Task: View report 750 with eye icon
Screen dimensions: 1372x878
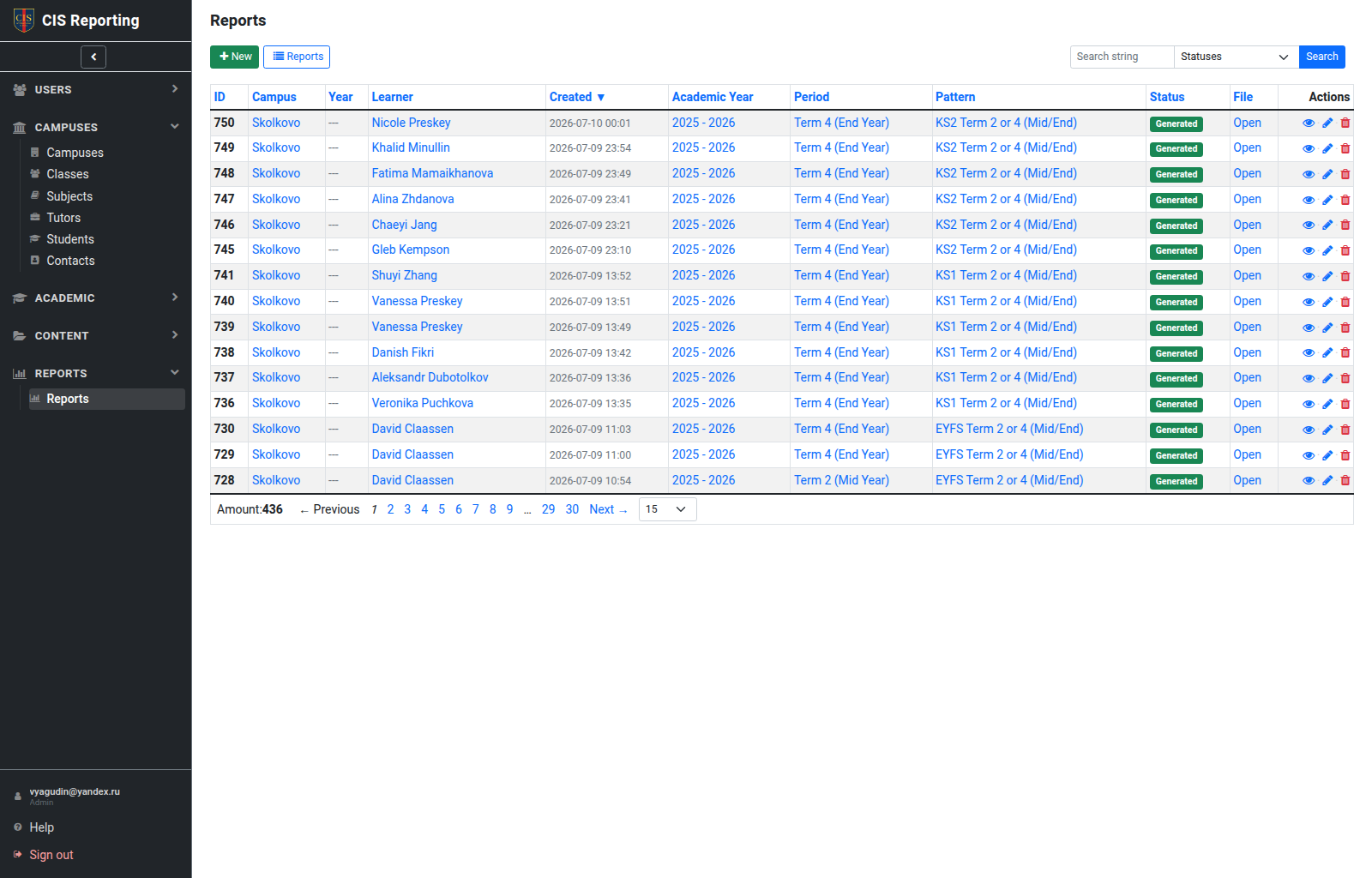Action: (1309, 123)
